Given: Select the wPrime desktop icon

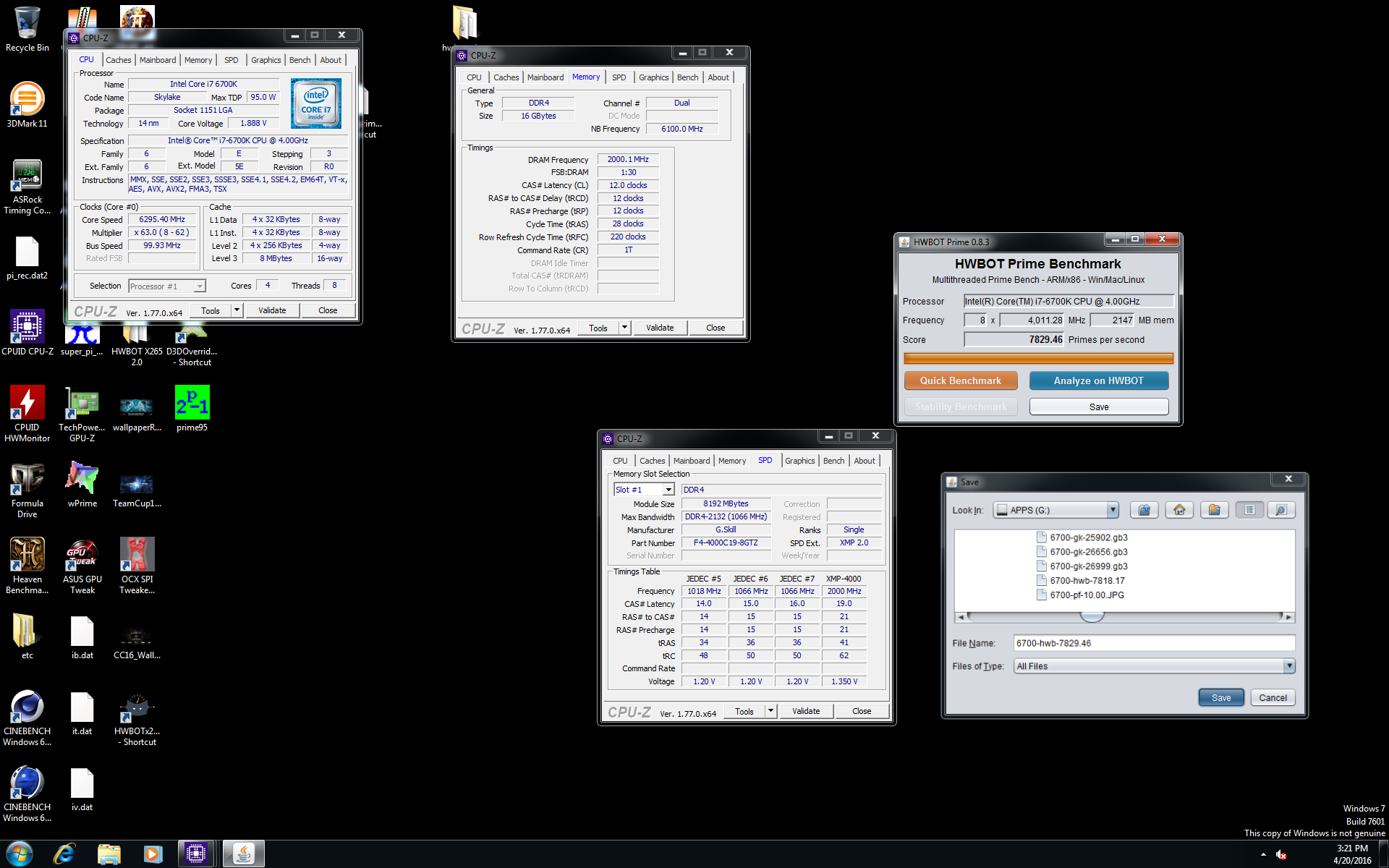Looking at the screenshot, I should [x=82, y=485].
